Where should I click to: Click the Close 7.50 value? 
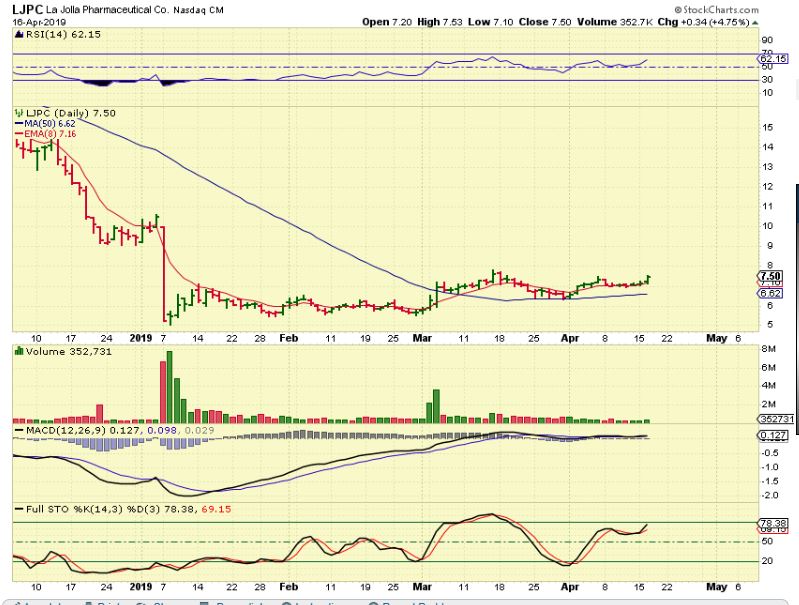point(545,22)
